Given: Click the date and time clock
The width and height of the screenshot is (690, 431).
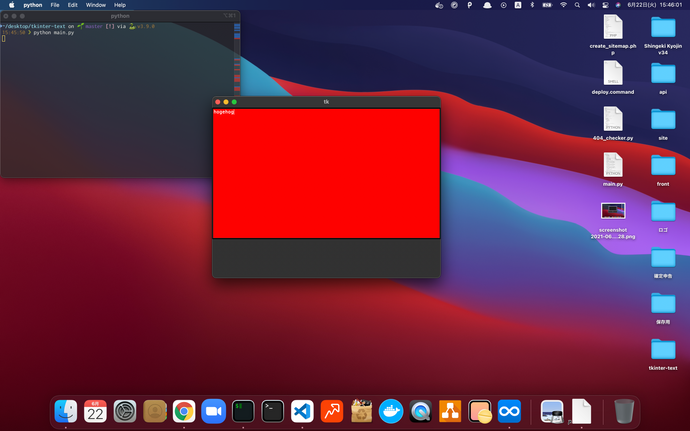Looking at the screenshot, I should pos(654,5).
